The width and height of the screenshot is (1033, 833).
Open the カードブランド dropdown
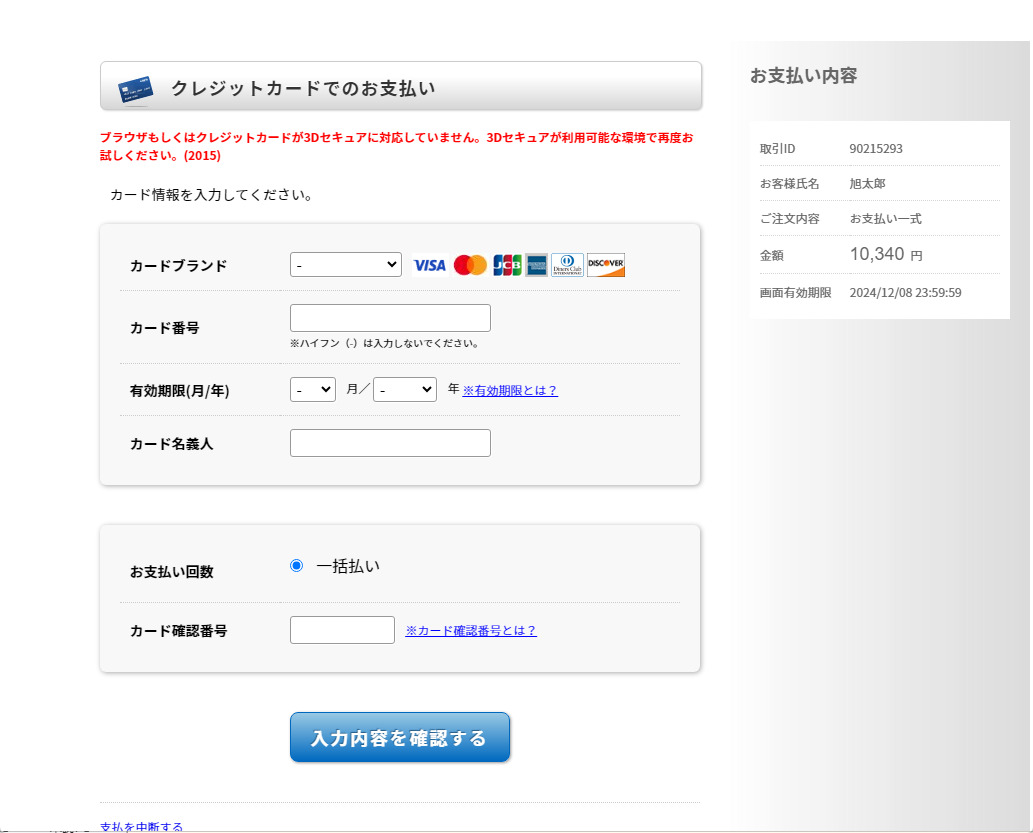point(346,265)
